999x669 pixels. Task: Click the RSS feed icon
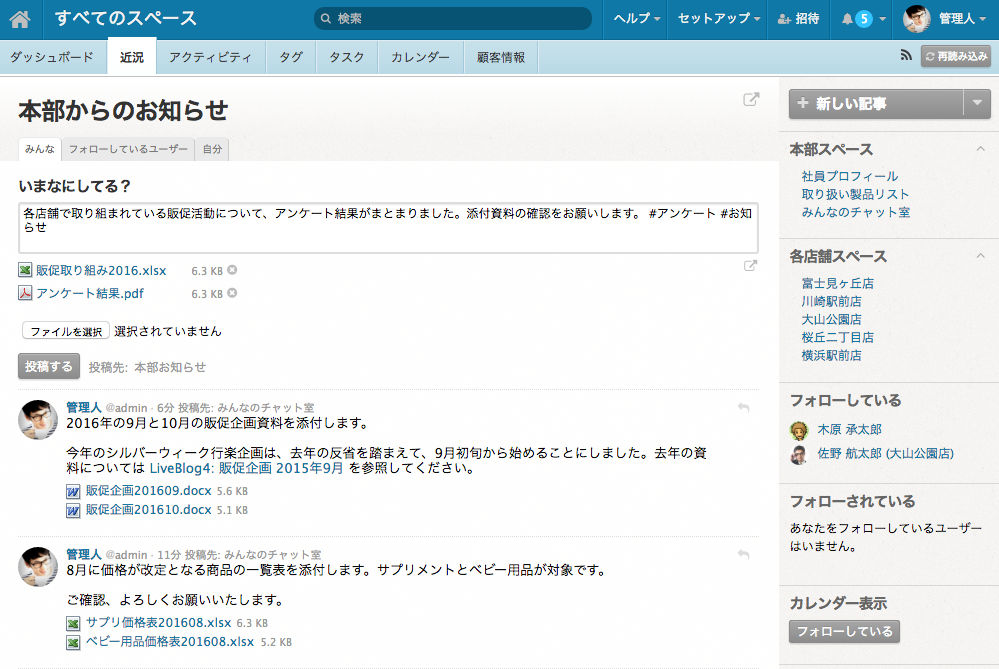click(906, 57)
